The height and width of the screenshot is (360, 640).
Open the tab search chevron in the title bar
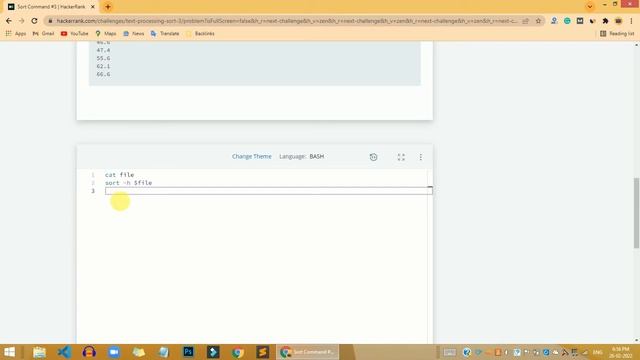click(589, 6)
